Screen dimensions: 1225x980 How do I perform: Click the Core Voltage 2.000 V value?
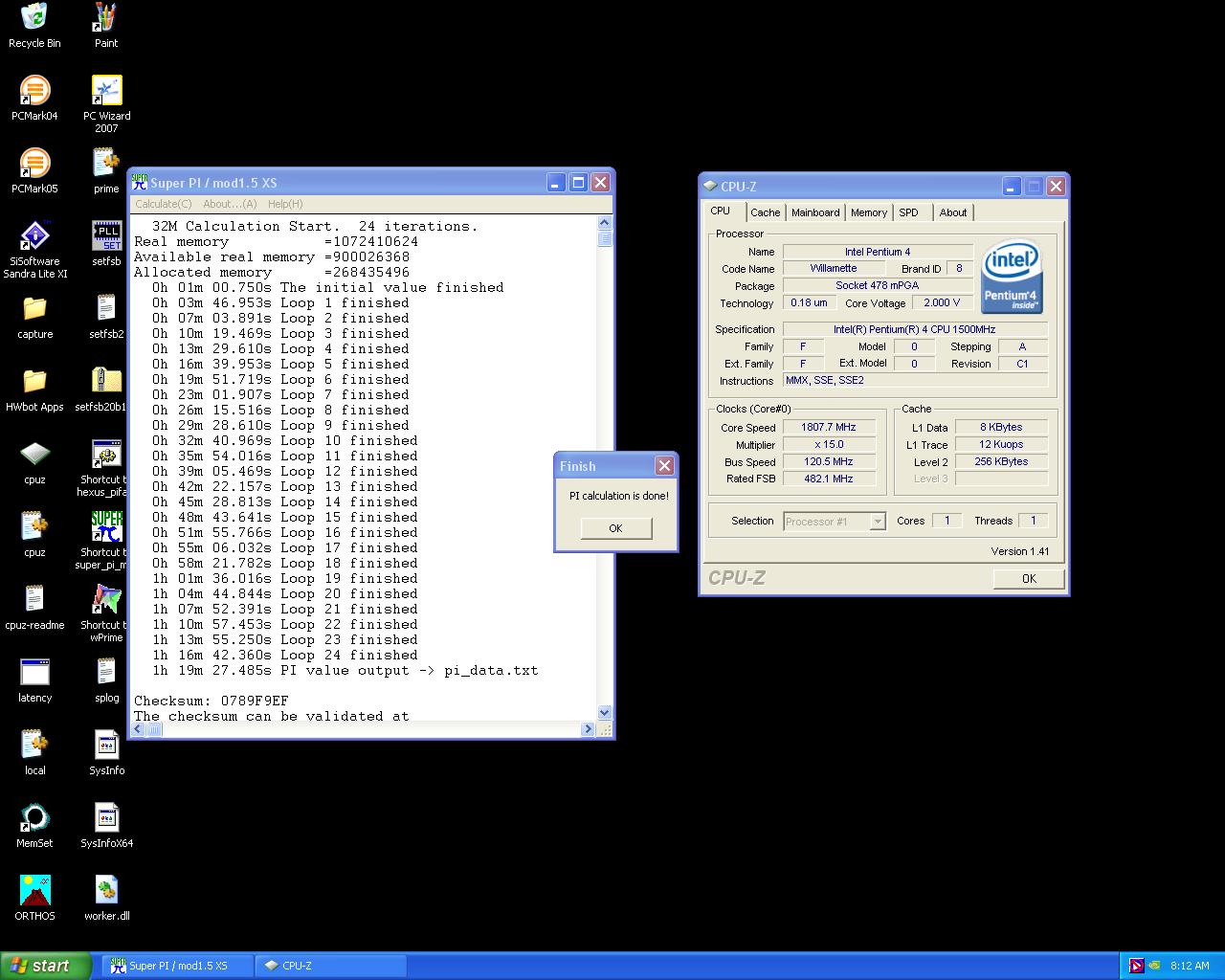click(942, 302)
